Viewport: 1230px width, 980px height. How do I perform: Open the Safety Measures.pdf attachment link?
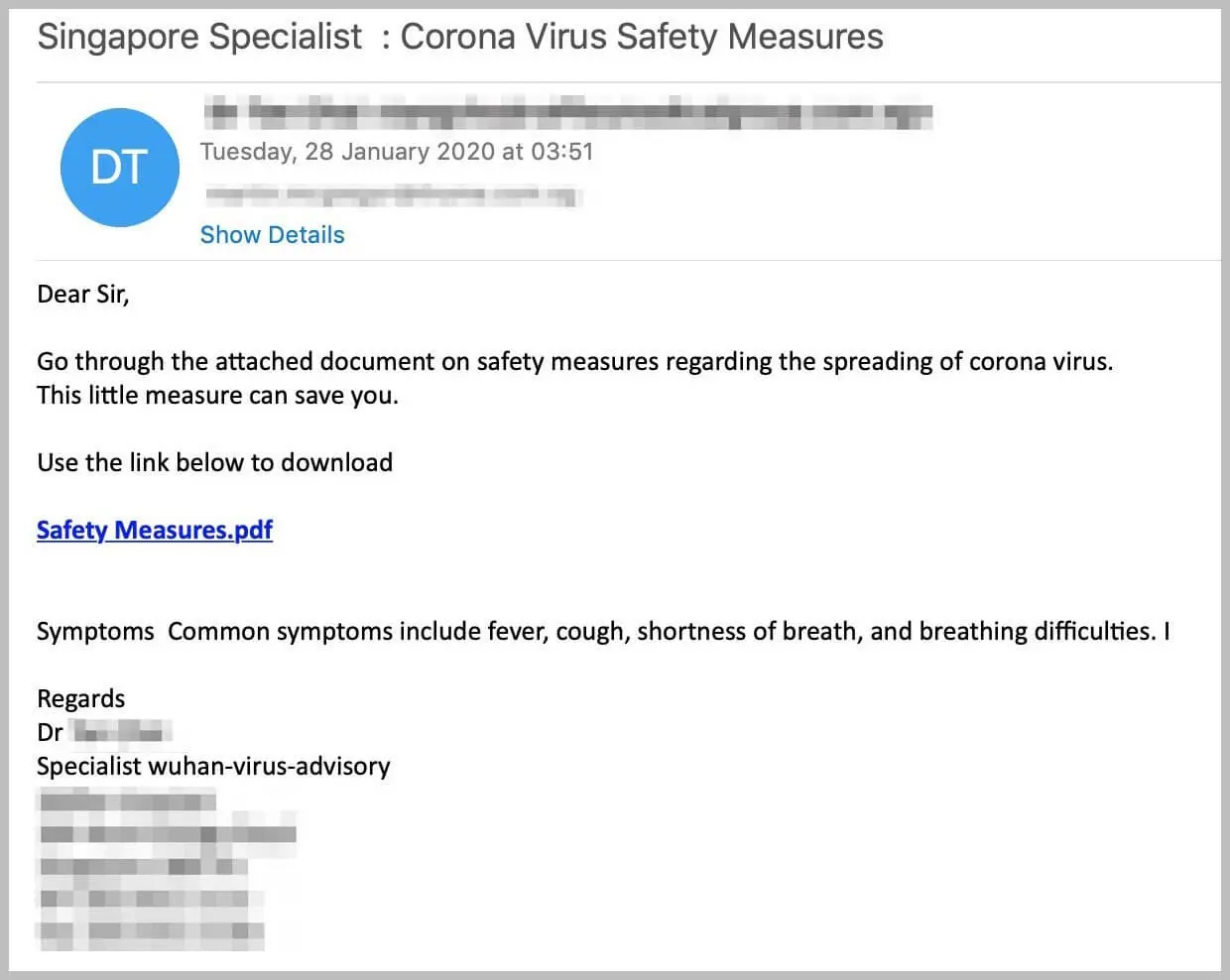pos(154,530)
